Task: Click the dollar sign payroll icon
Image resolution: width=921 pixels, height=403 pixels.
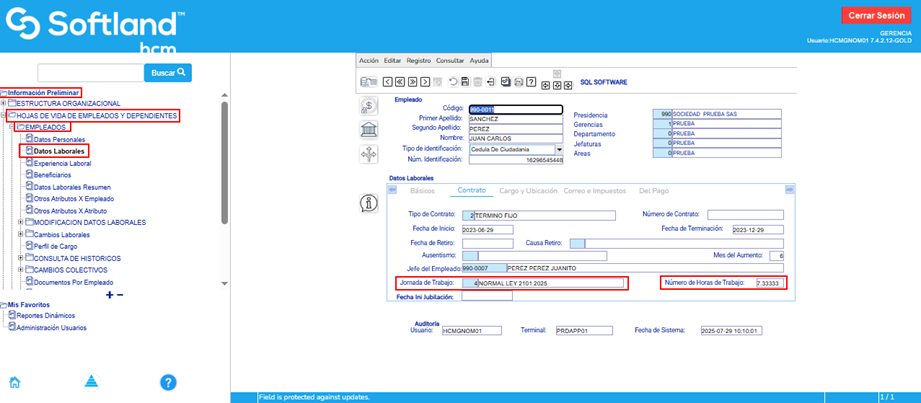Action: (x=368, y=106)
